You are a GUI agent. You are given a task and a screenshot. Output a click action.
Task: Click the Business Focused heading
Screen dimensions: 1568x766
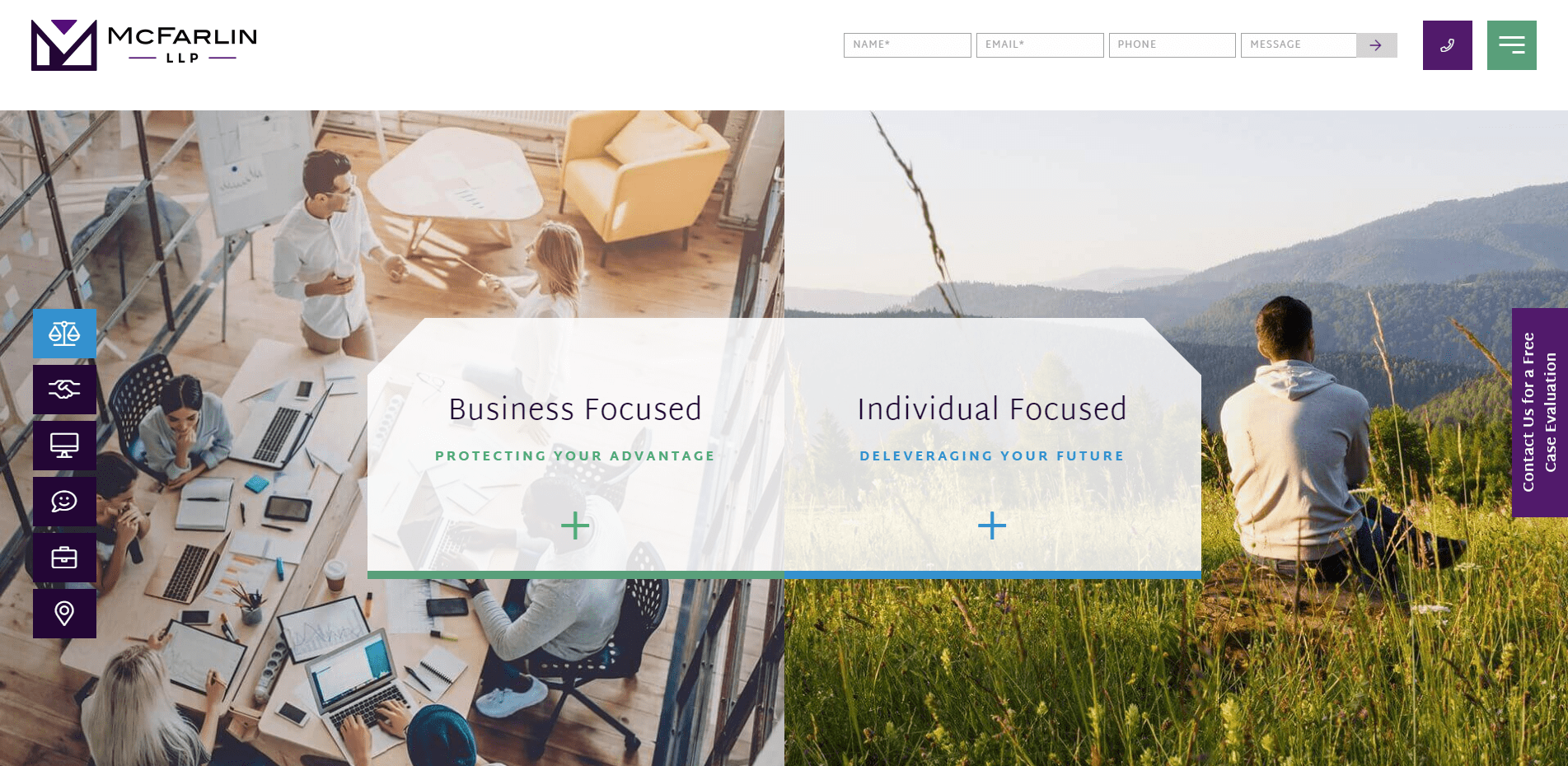pyautogui.click(x=575, y=409)
